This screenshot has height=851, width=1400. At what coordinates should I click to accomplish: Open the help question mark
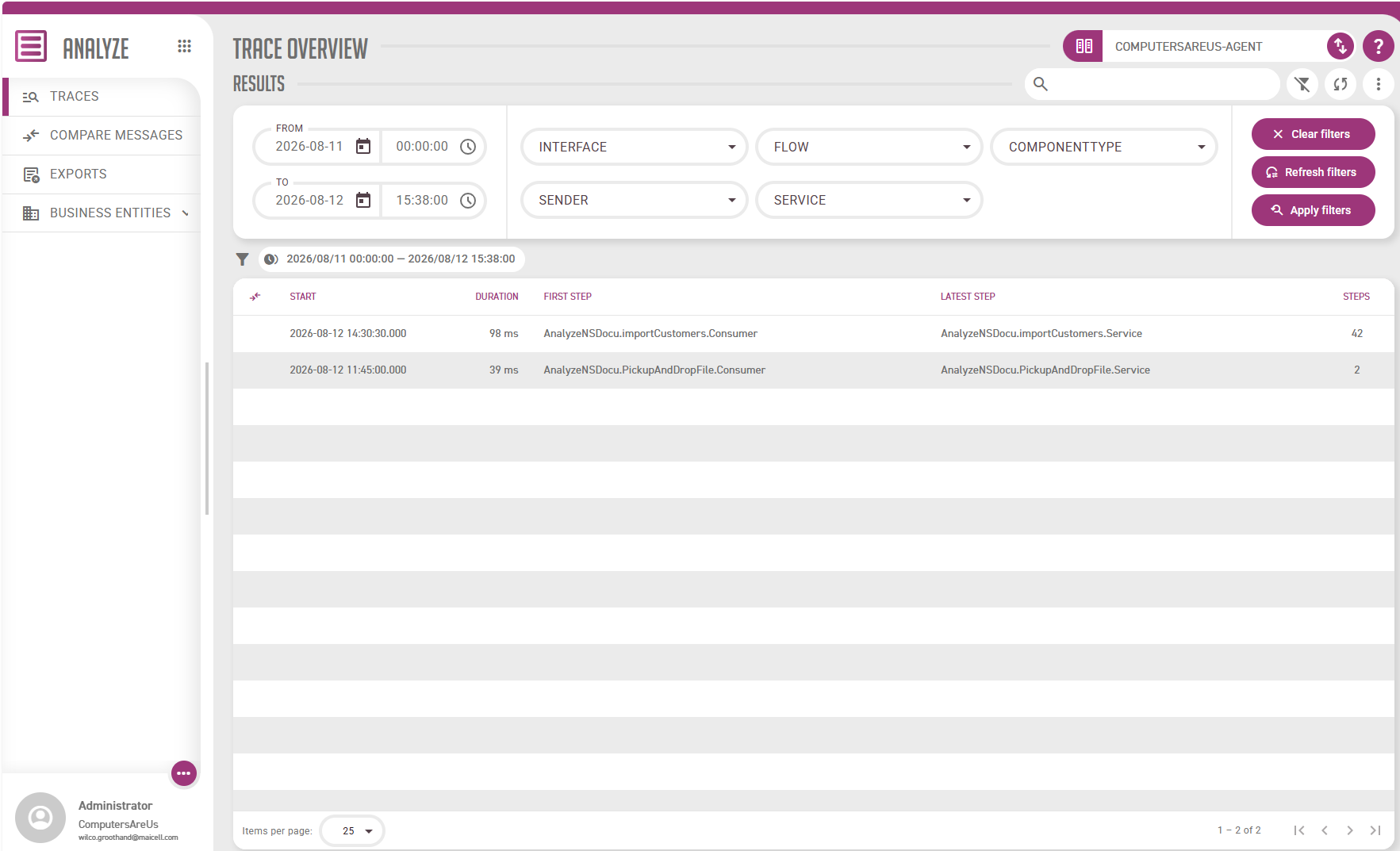tap(1379, 46)
